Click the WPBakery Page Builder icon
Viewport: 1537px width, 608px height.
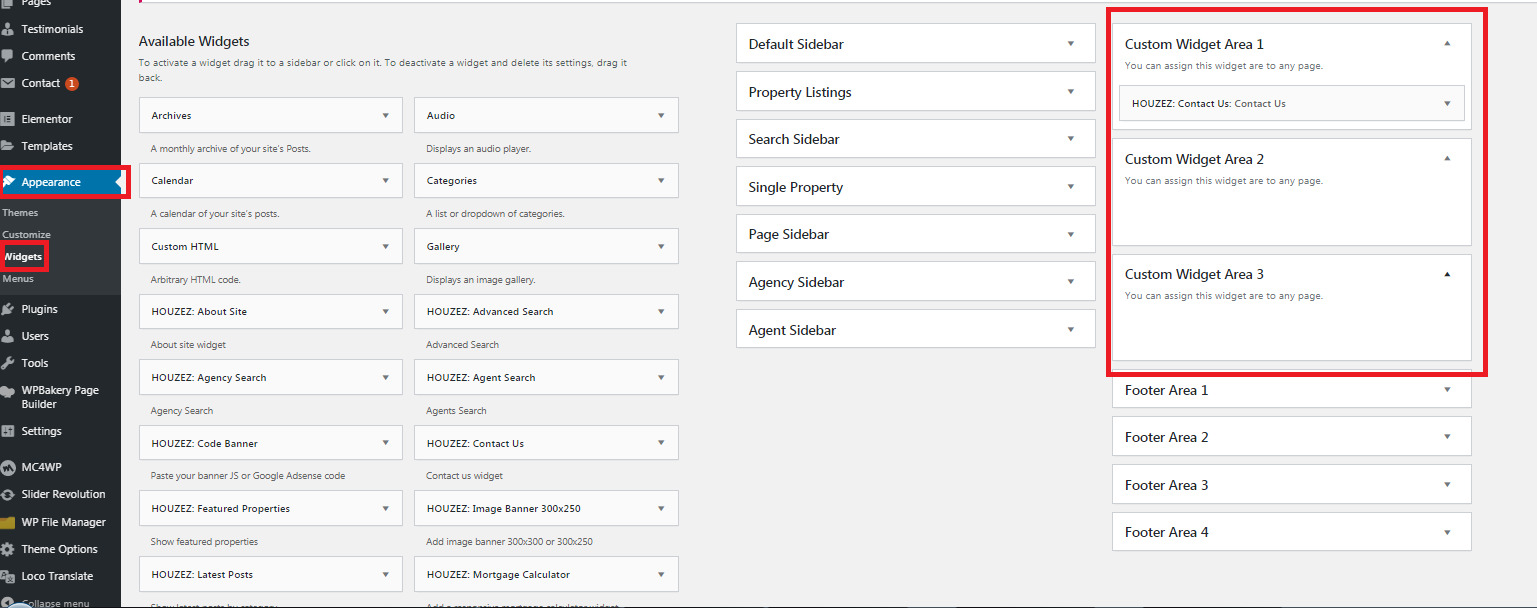tap(9, 391)
